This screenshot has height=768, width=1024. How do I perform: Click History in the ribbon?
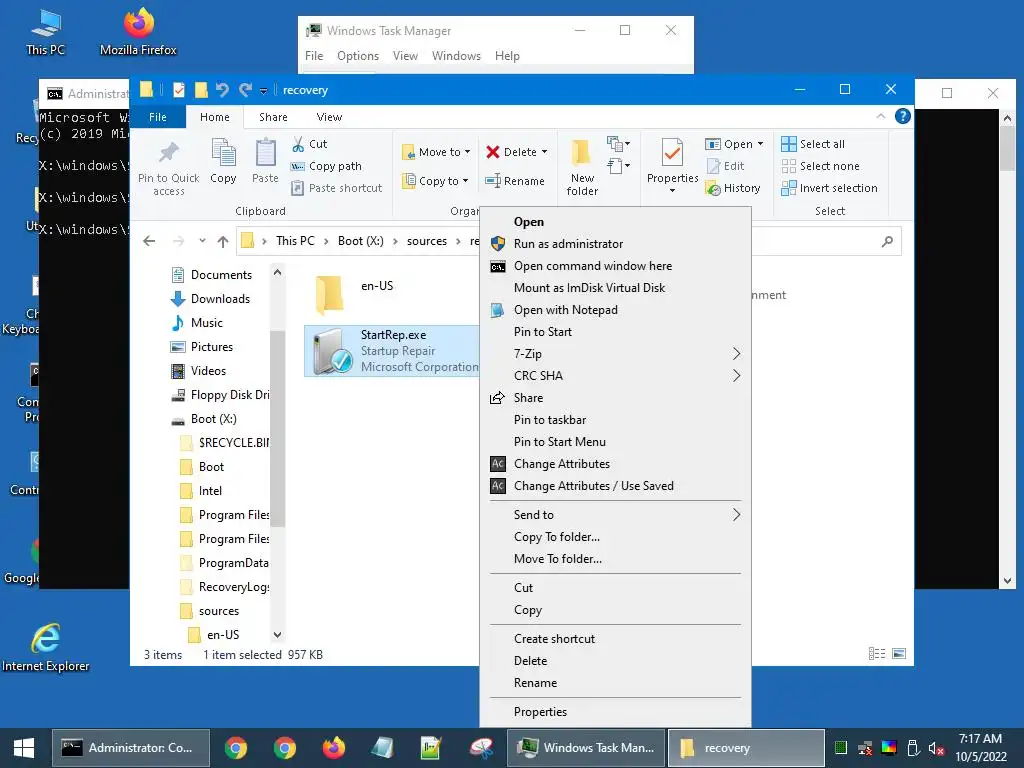click(733, 188)
